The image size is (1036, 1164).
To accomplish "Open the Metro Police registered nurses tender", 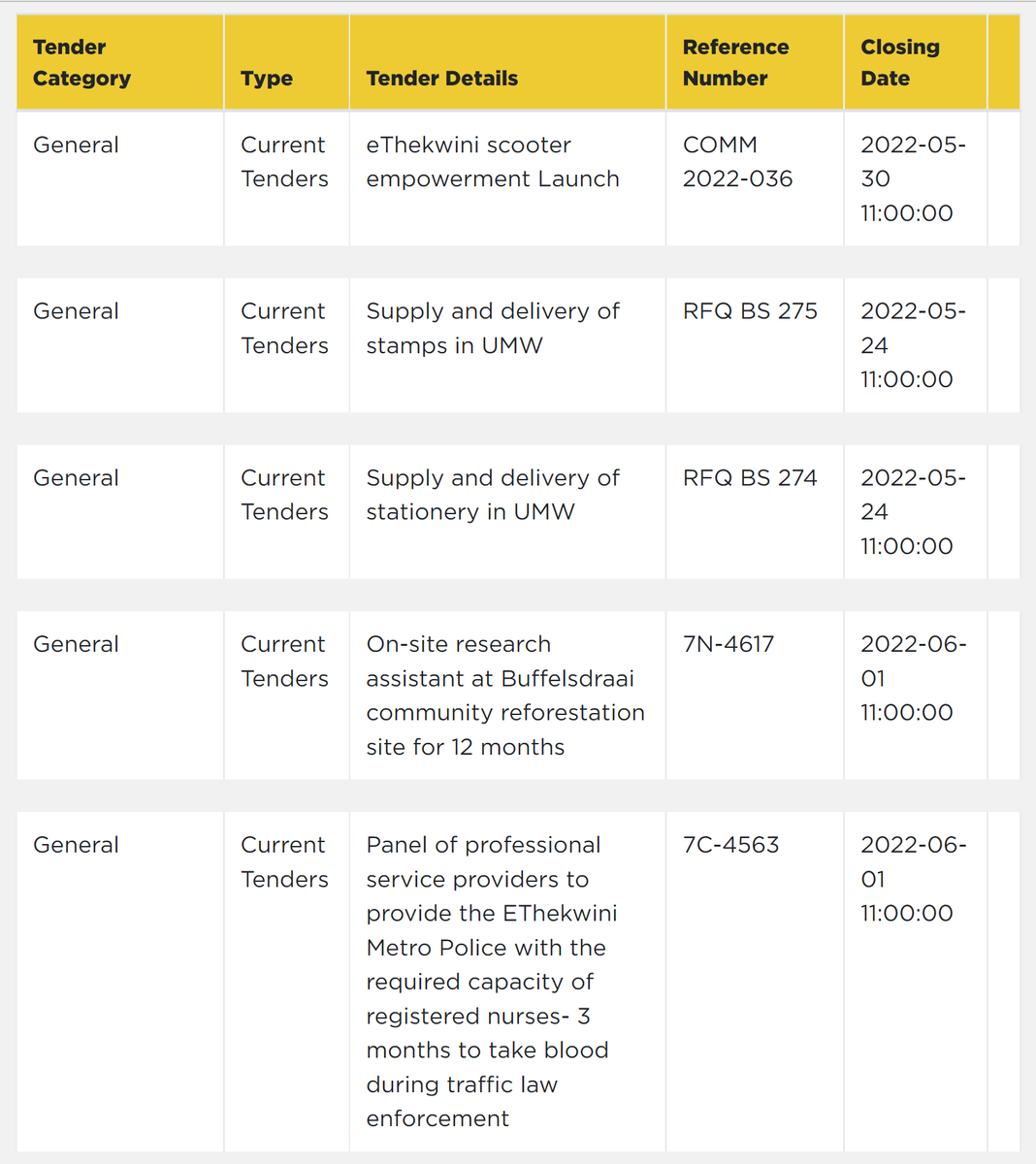I will pyautogui.click(x=492, y=982).
